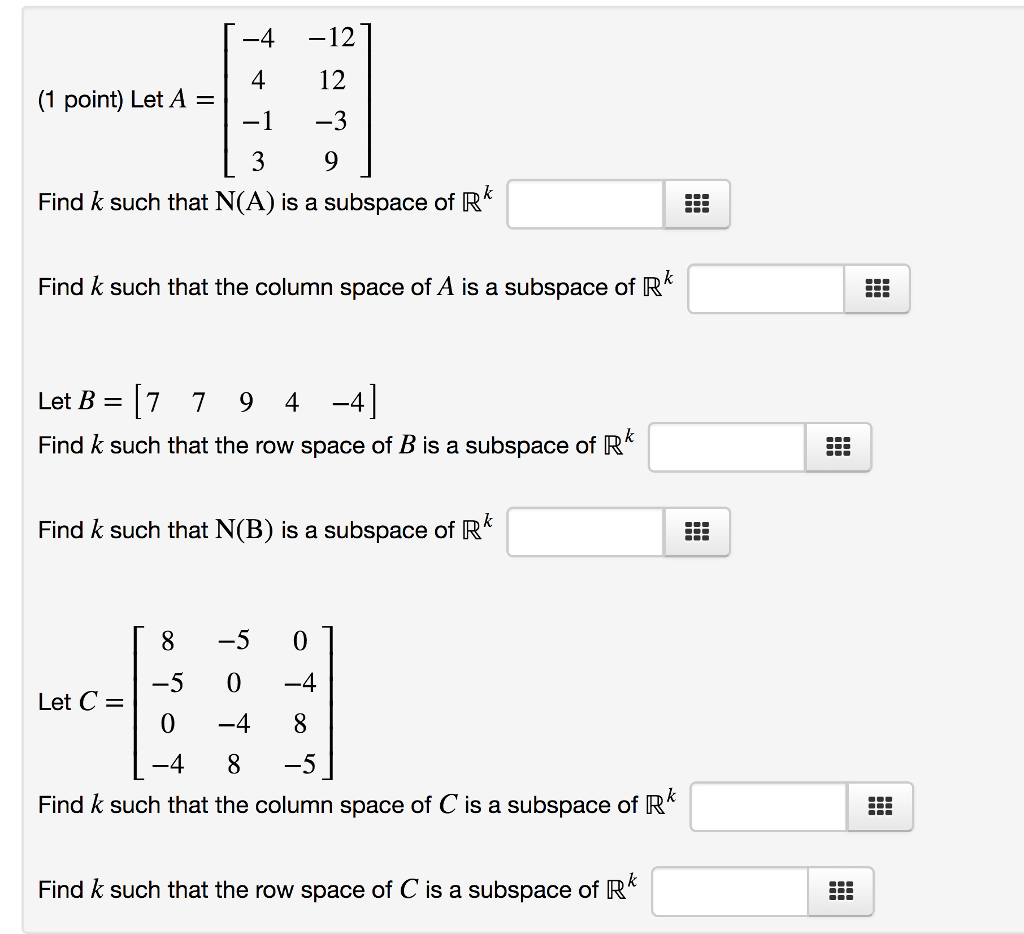Select the N(B) subspace answer input
The image size is (1024, 934).
[586, 532]
